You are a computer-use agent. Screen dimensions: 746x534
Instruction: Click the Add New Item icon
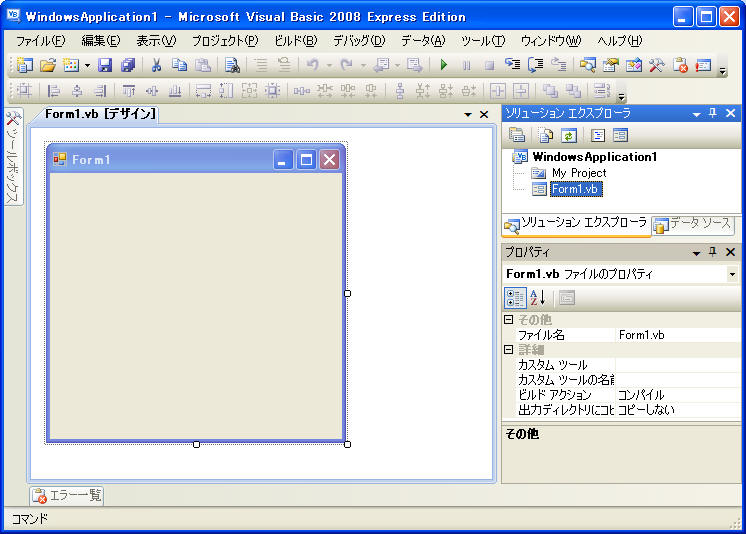click(71, 65)
